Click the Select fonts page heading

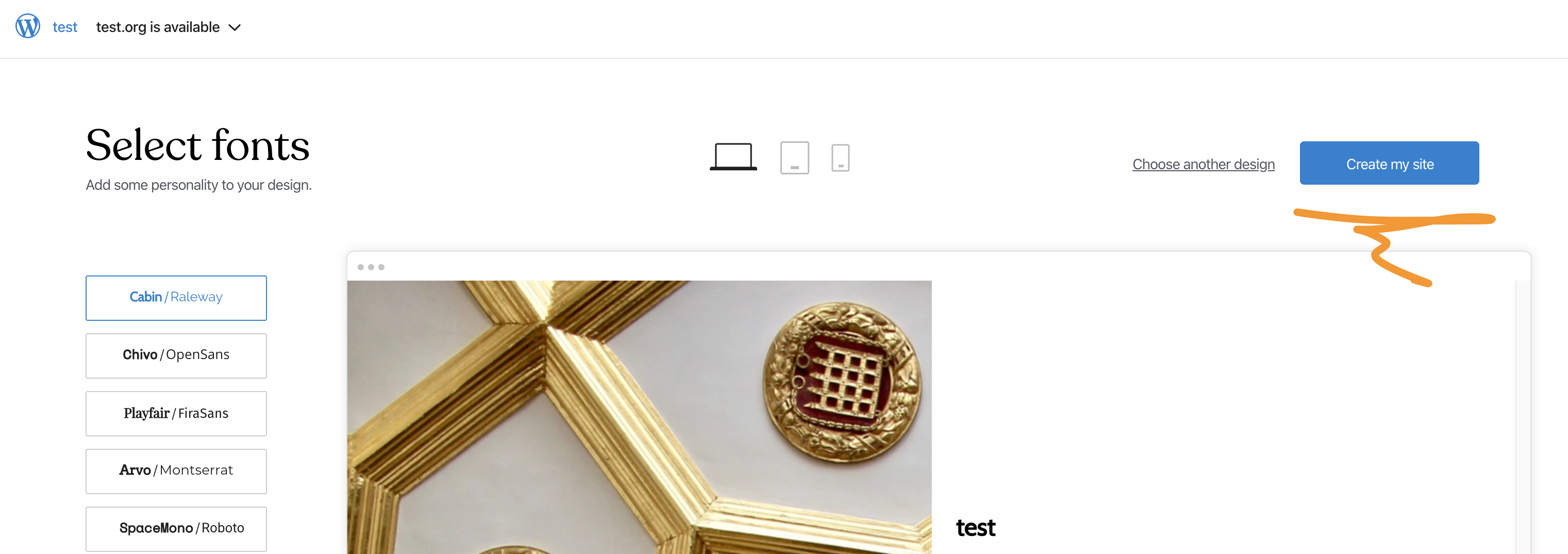(198, 145)
